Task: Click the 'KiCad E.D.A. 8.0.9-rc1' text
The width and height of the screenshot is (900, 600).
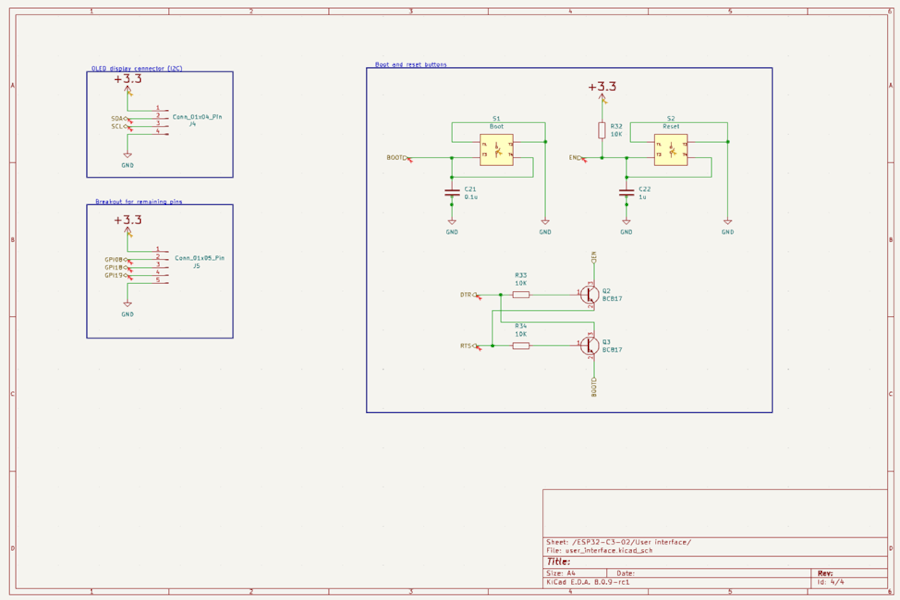Action: coord(588,582)
